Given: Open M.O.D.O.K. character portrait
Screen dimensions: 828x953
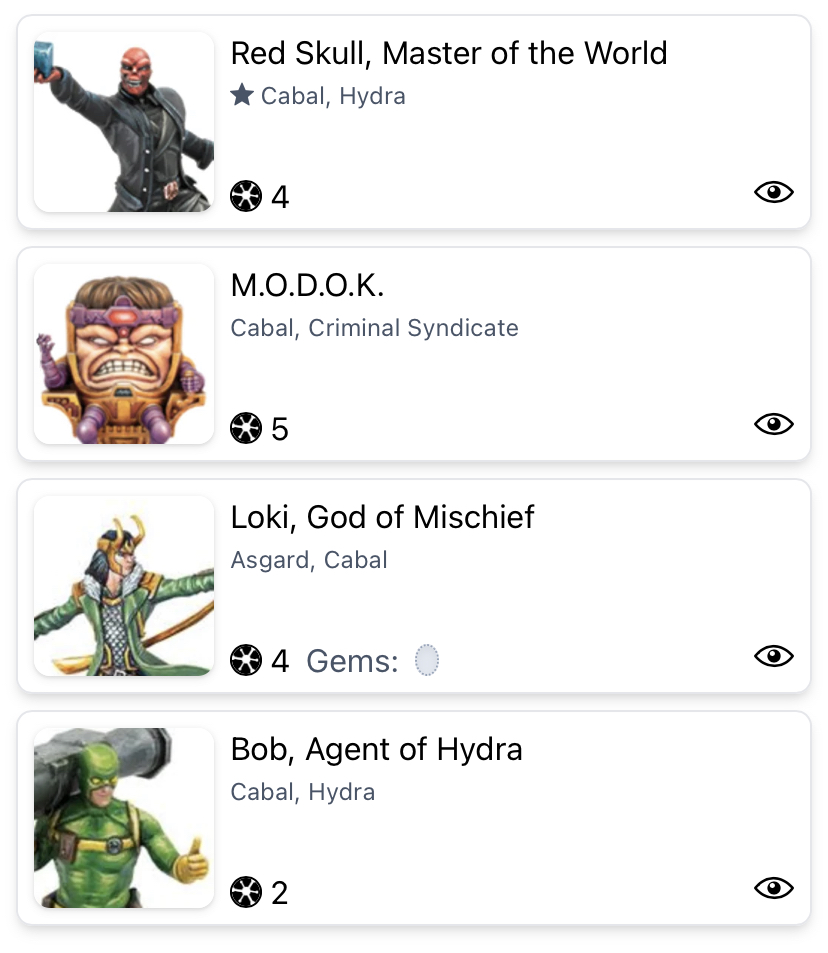Looking at the screenshot, I should (x=124, y=354).
